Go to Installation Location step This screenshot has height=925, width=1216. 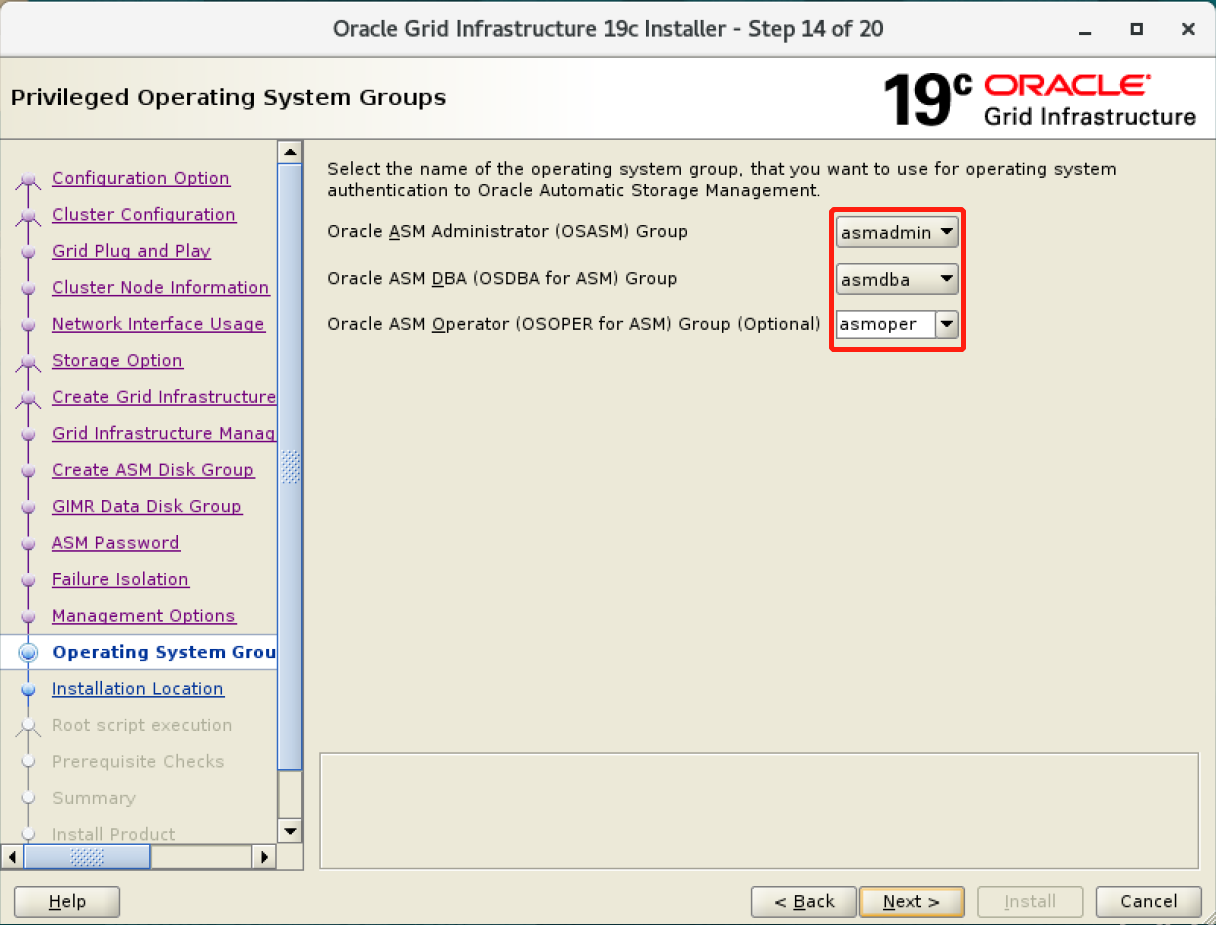coord(138,689)
